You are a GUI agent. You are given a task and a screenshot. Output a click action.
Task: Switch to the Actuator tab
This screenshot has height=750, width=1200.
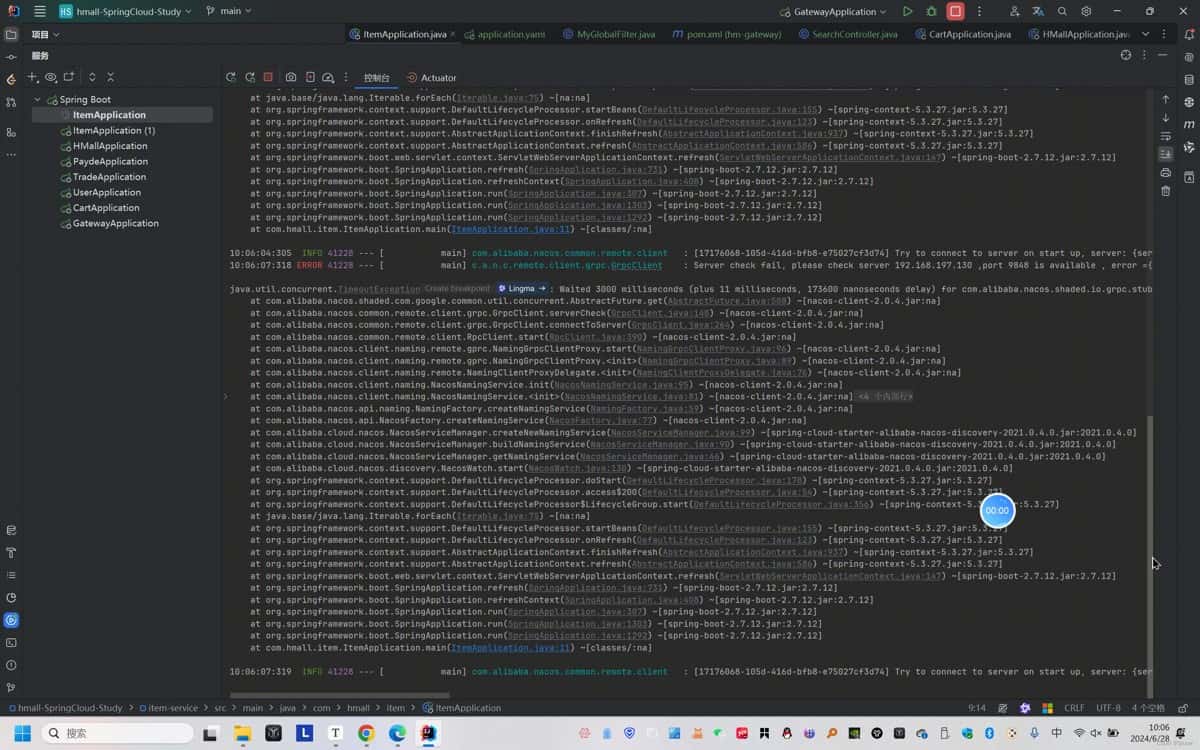point(431,77)
